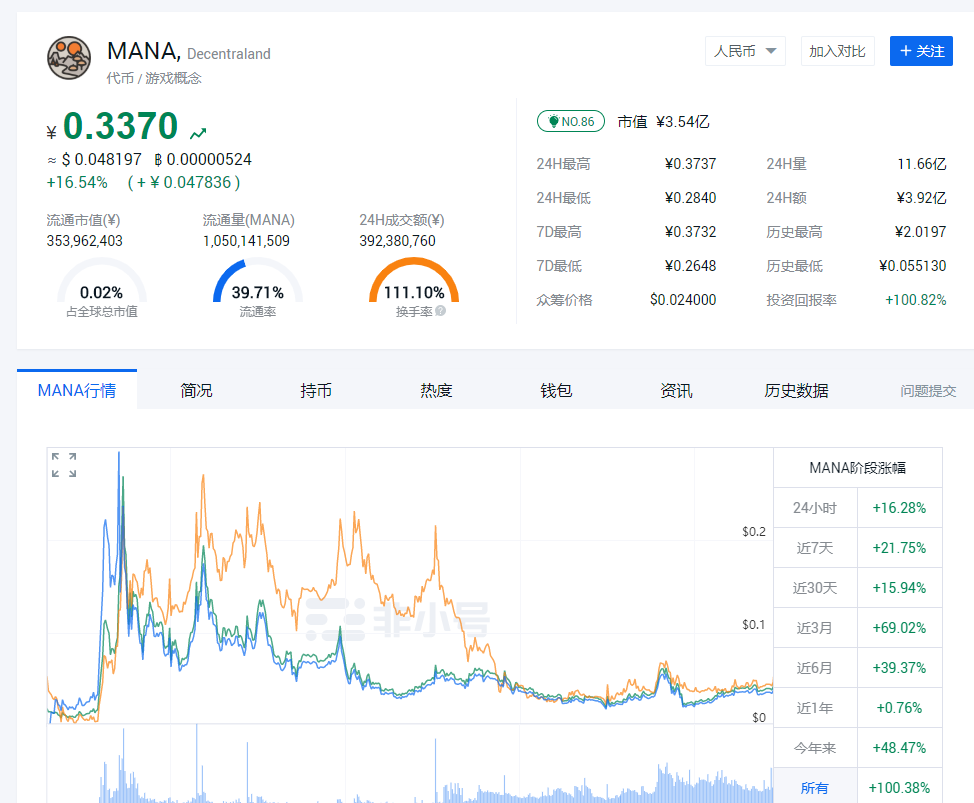Click the fullscreen expand icon on chart
Image resolution: width=974 pixels, height=803 pixels.
coord(64,465)
